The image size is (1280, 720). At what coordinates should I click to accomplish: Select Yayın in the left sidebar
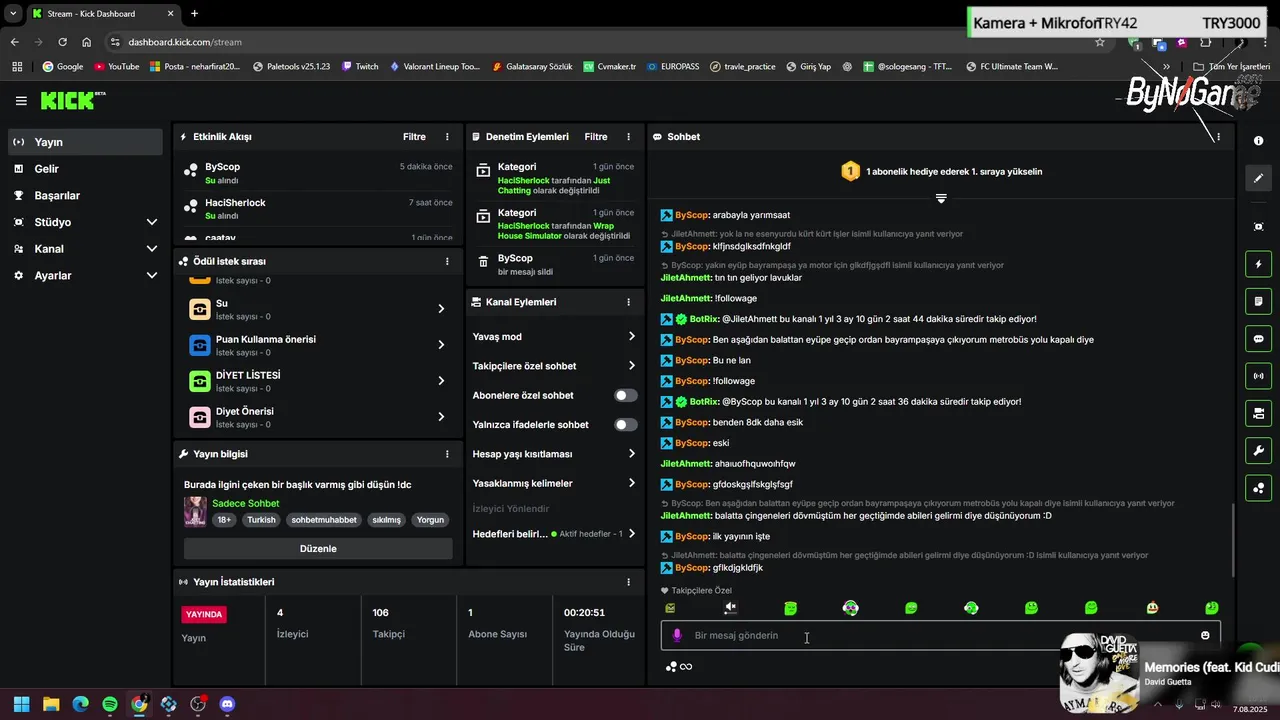[x=85, y=142]
